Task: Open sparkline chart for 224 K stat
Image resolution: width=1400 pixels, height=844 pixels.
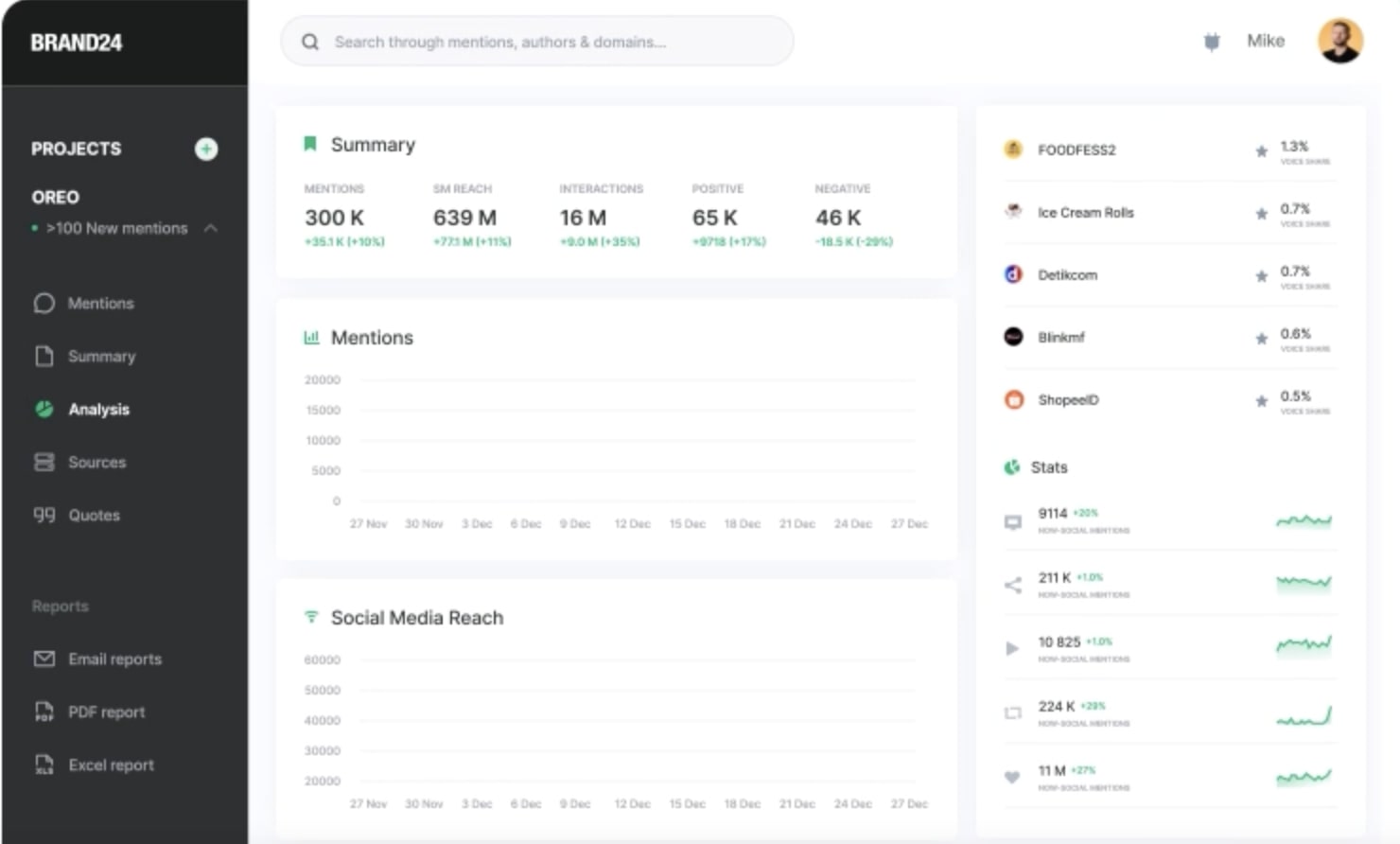Action: (x=1304, y=715)
